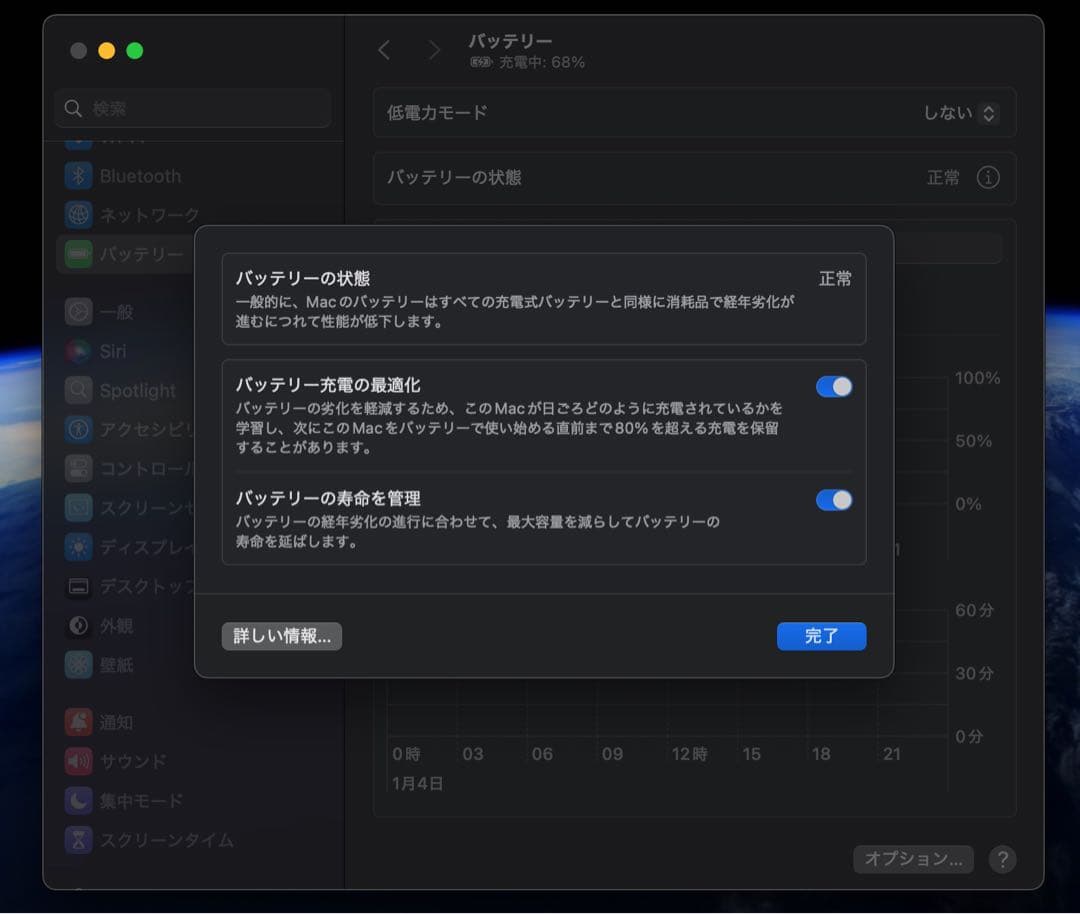Click the back navigation chevron

coord(384,49)
